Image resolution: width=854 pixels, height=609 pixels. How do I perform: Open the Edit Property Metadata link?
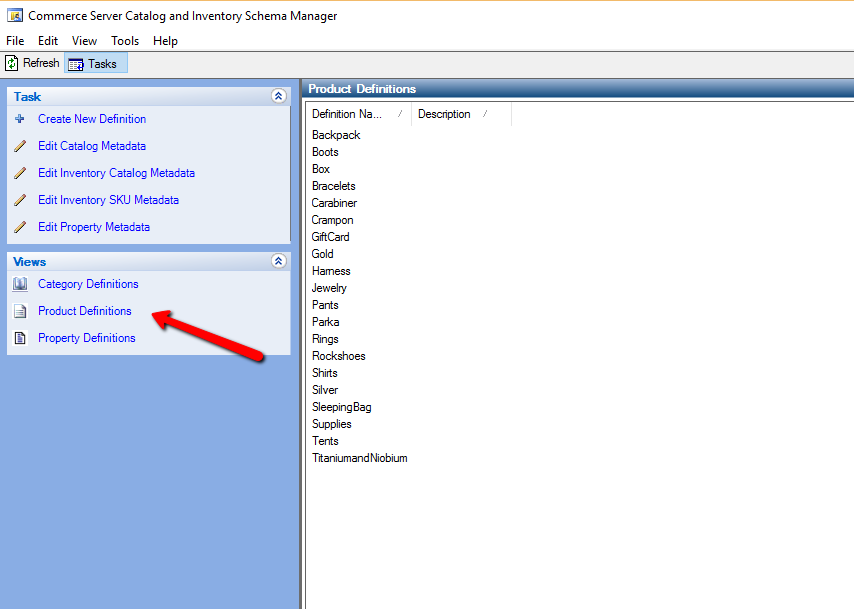(94, 227)
